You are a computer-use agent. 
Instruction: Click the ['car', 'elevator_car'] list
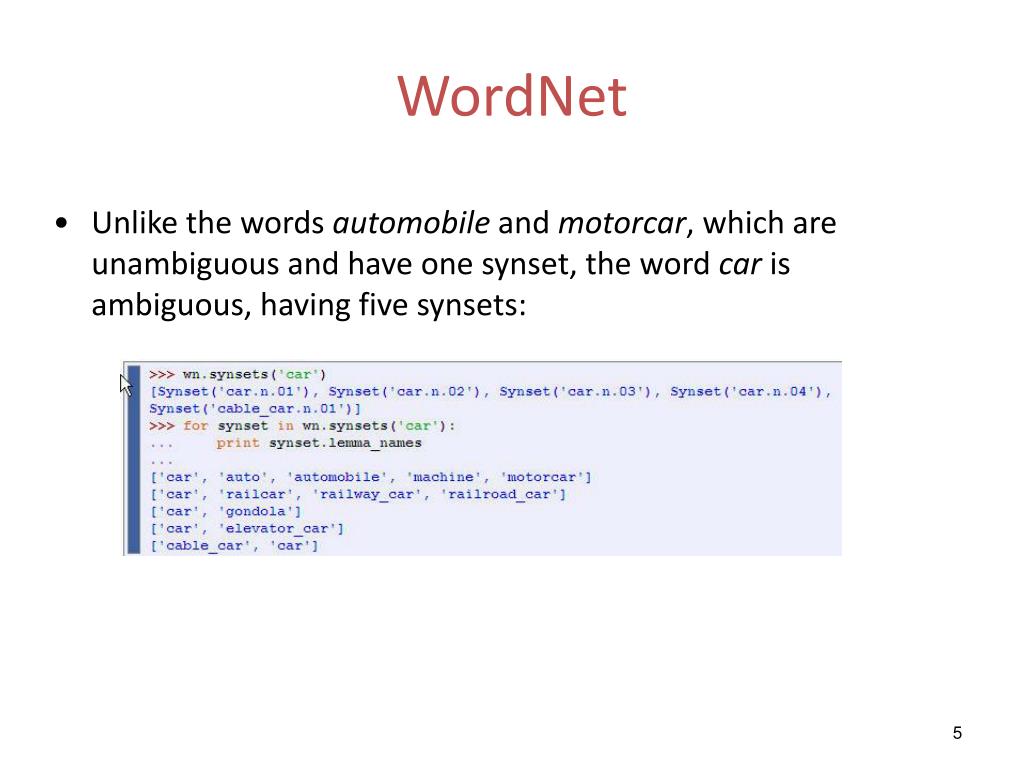coord(247,528)
